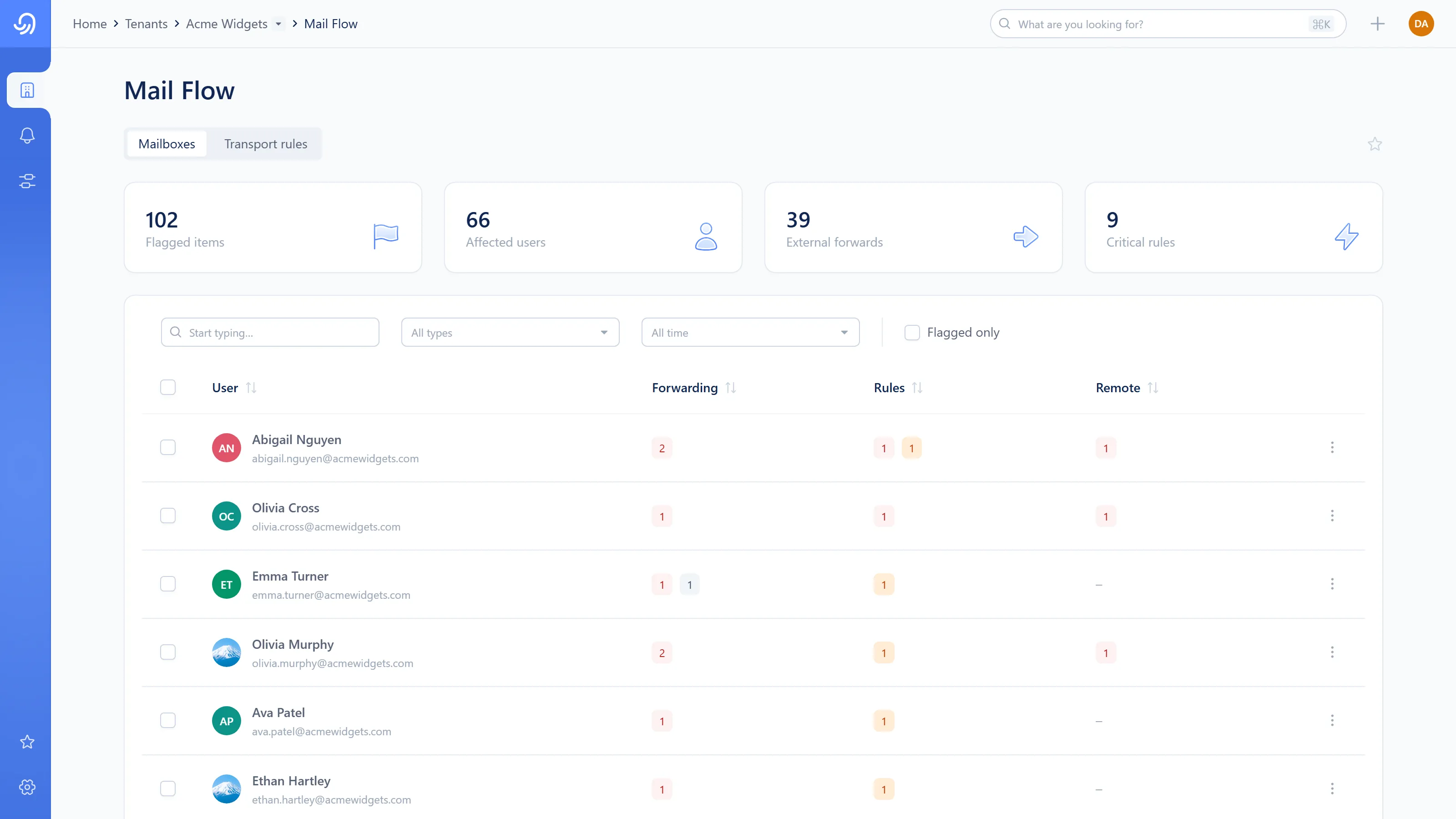1456x819 pixels.
Task: Select Olivia Cross's row checkbox
Action: (x=168, y=516)
